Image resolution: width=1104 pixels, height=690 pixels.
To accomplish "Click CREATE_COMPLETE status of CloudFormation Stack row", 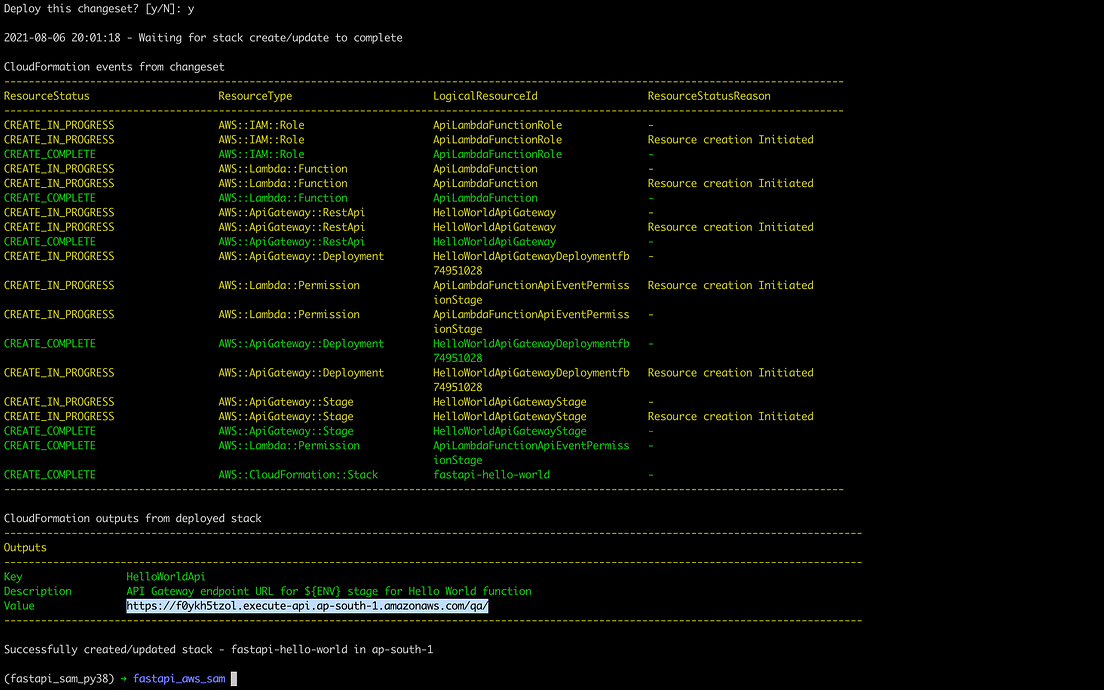I will coord(49,475).
